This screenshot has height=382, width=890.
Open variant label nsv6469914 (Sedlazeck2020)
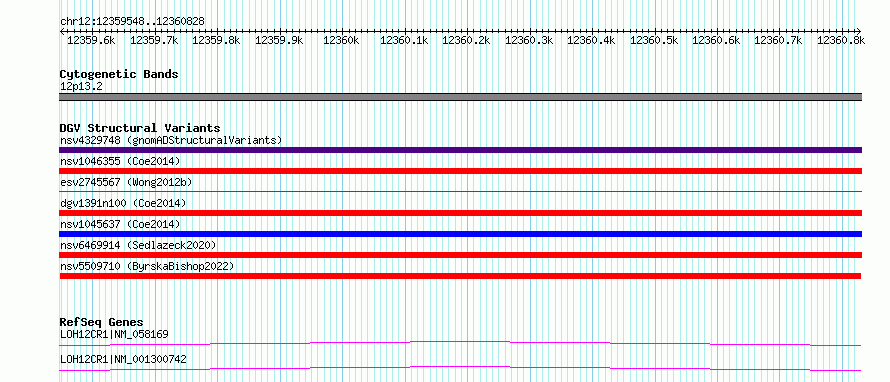coord(138,245)
